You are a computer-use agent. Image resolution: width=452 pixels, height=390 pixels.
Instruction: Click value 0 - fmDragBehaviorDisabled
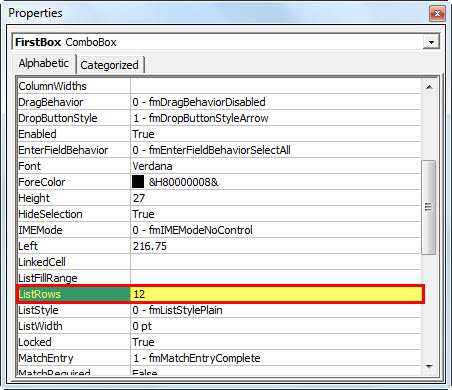pyautogui.click(x=199, y=102)
